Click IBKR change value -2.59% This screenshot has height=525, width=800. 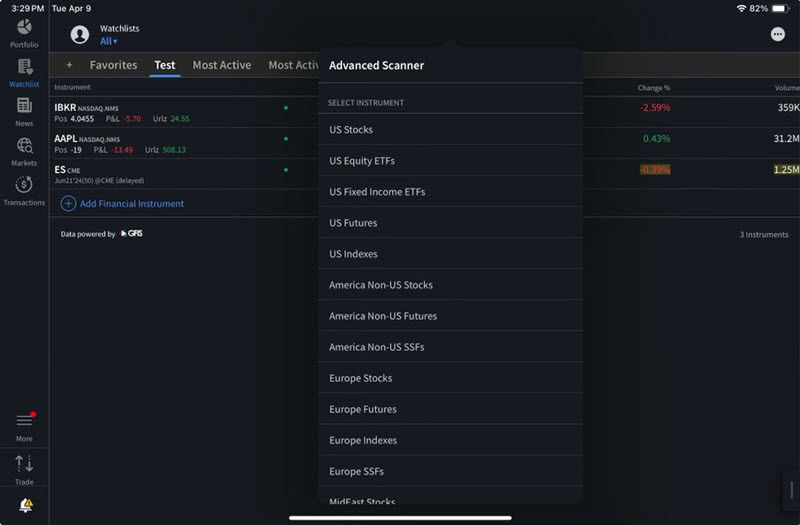655,108
